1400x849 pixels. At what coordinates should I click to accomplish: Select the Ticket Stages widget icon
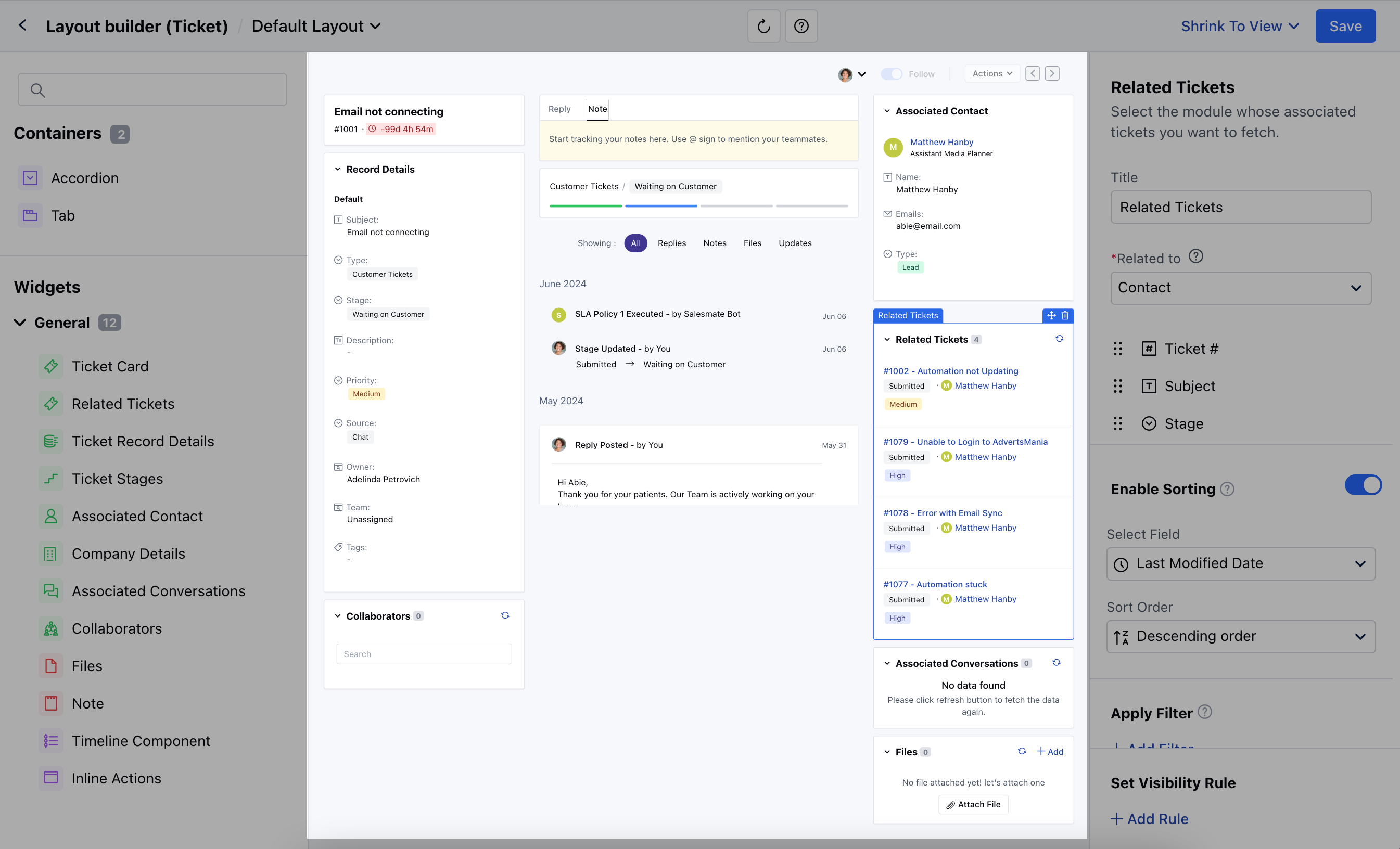pyautogui.click(x=50, y=479)
